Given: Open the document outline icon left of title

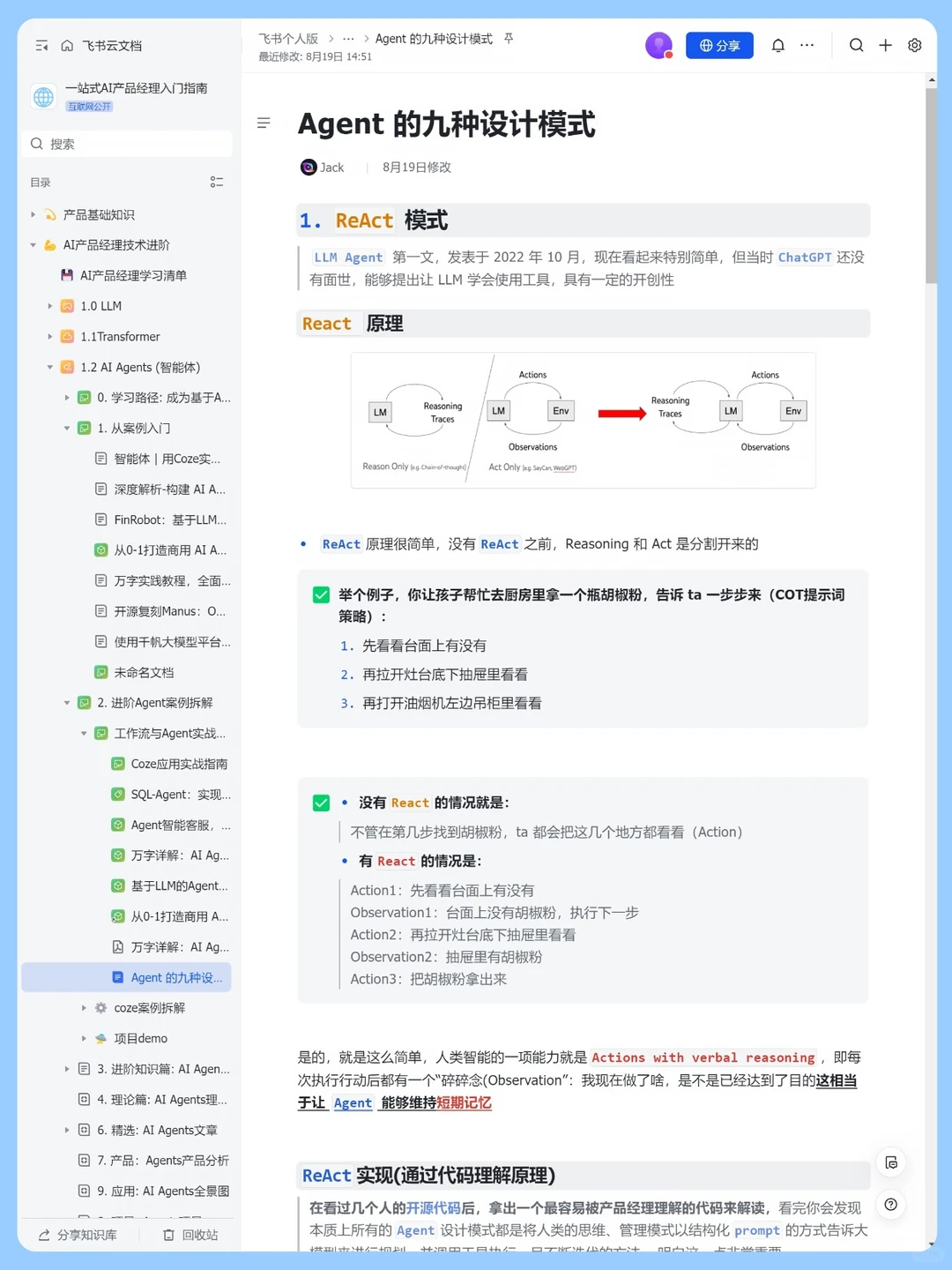Looking at the screenshot, I should [264, 123].
